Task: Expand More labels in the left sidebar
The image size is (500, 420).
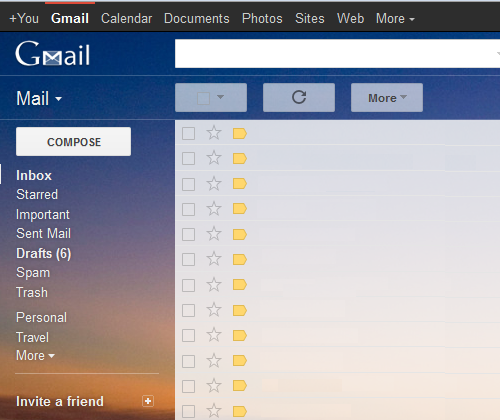Action: (35, 356)
